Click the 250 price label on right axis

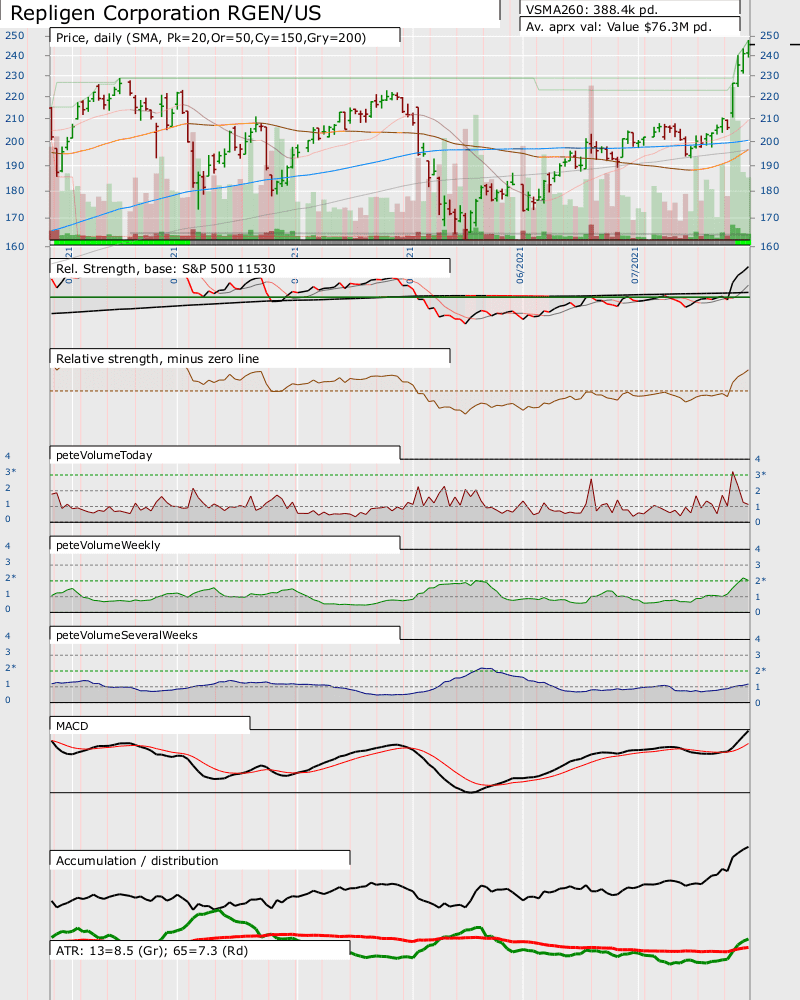tap(769, 36)
